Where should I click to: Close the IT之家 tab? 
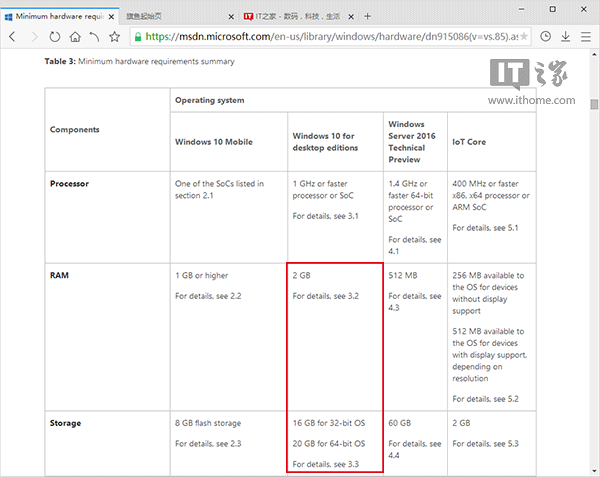(x=351, y=17)
